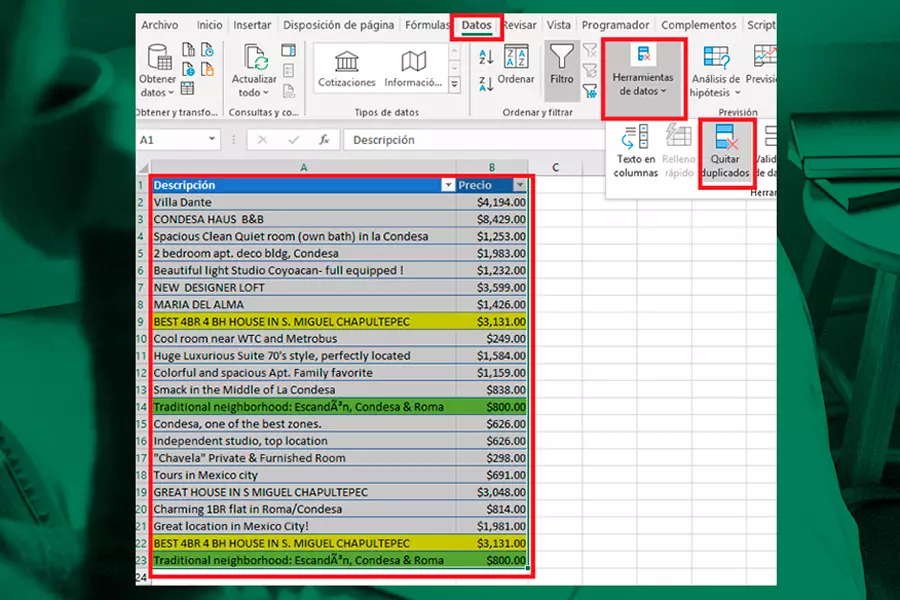Switch to the Insertar tab
The image size is (900, 600).
pyautogui.click(x=252, y=25)
